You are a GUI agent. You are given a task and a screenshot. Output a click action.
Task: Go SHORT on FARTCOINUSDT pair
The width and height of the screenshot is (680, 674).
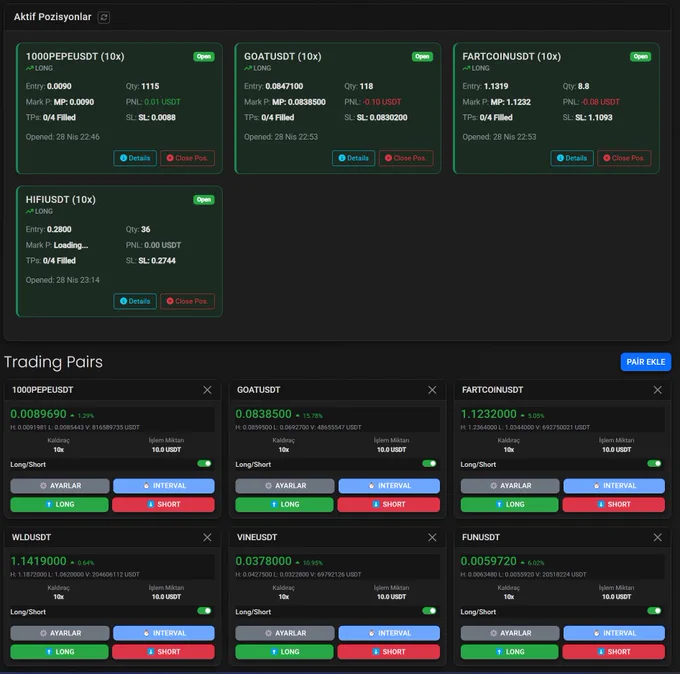coord(614,504)
